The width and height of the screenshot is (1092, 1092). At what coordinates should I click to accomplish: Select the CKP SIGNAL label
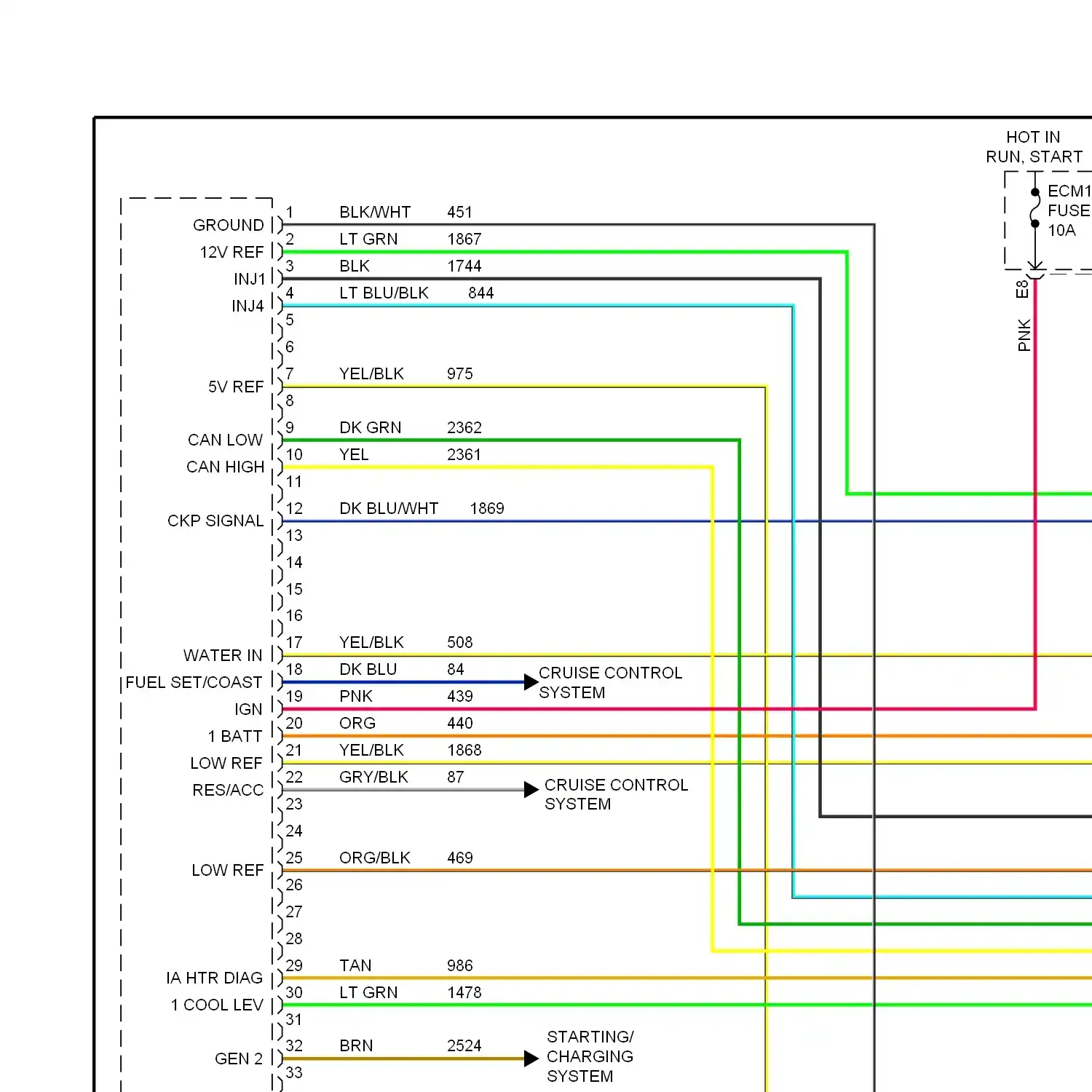[215, 521]
